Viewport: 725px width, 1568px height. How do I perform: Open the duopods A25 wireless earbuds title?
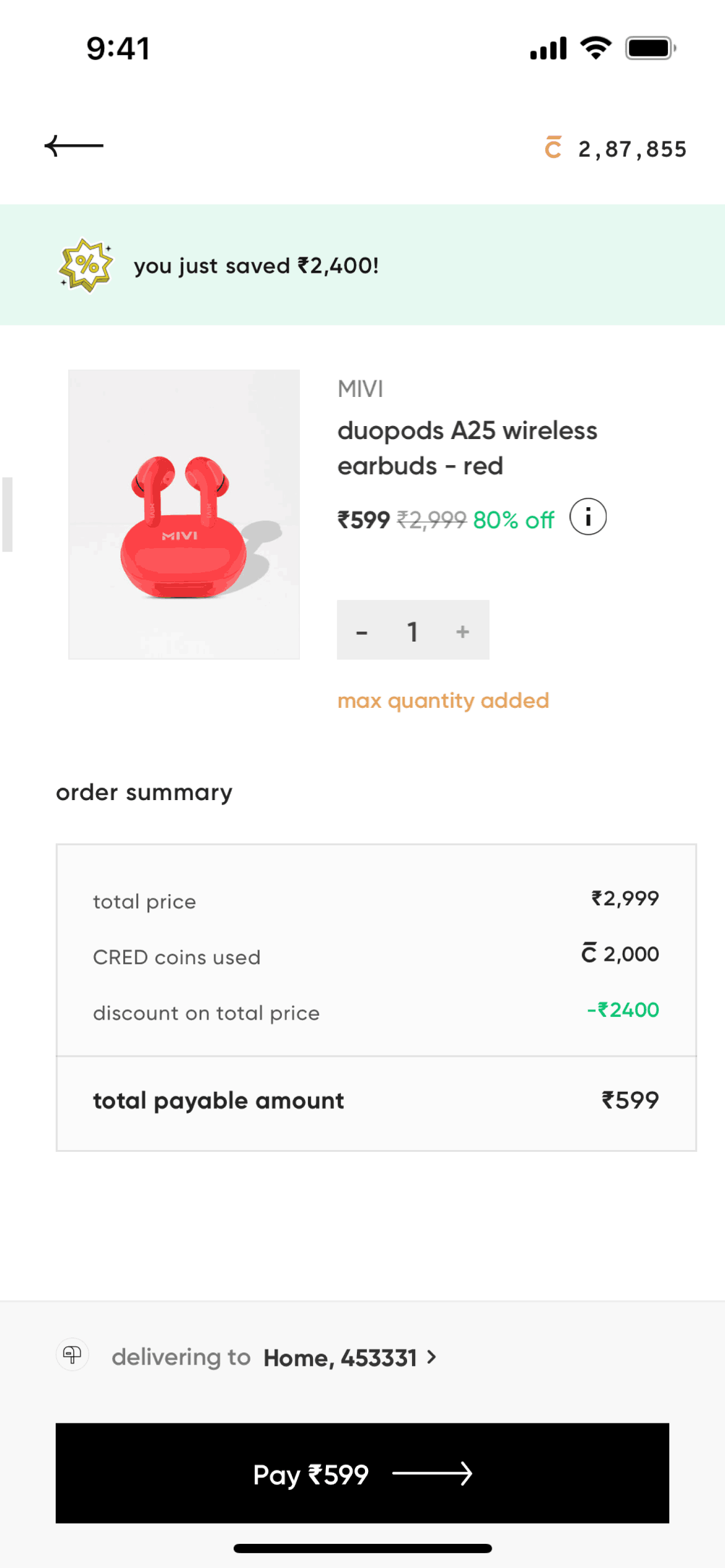pos(467,448)
